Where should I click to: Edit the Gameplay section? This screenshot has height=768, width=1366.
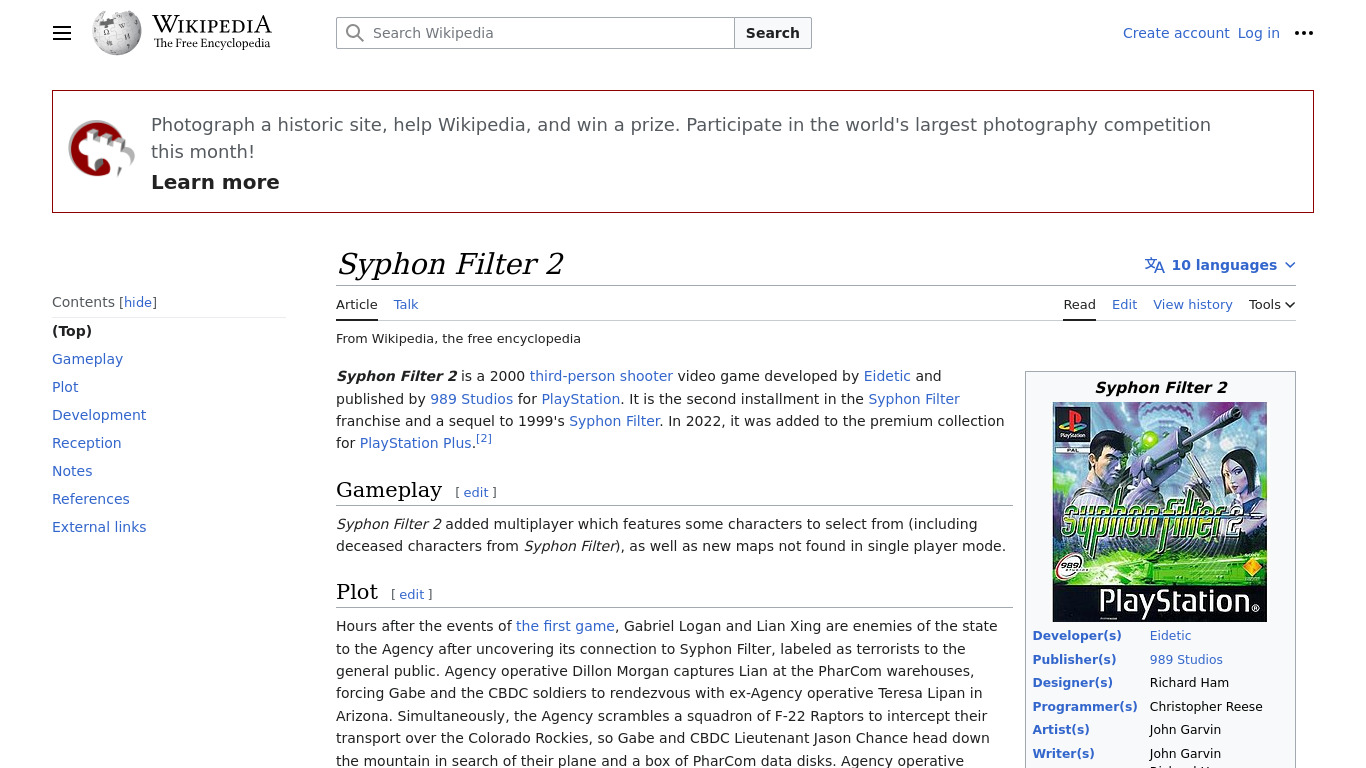pos(476,493)
